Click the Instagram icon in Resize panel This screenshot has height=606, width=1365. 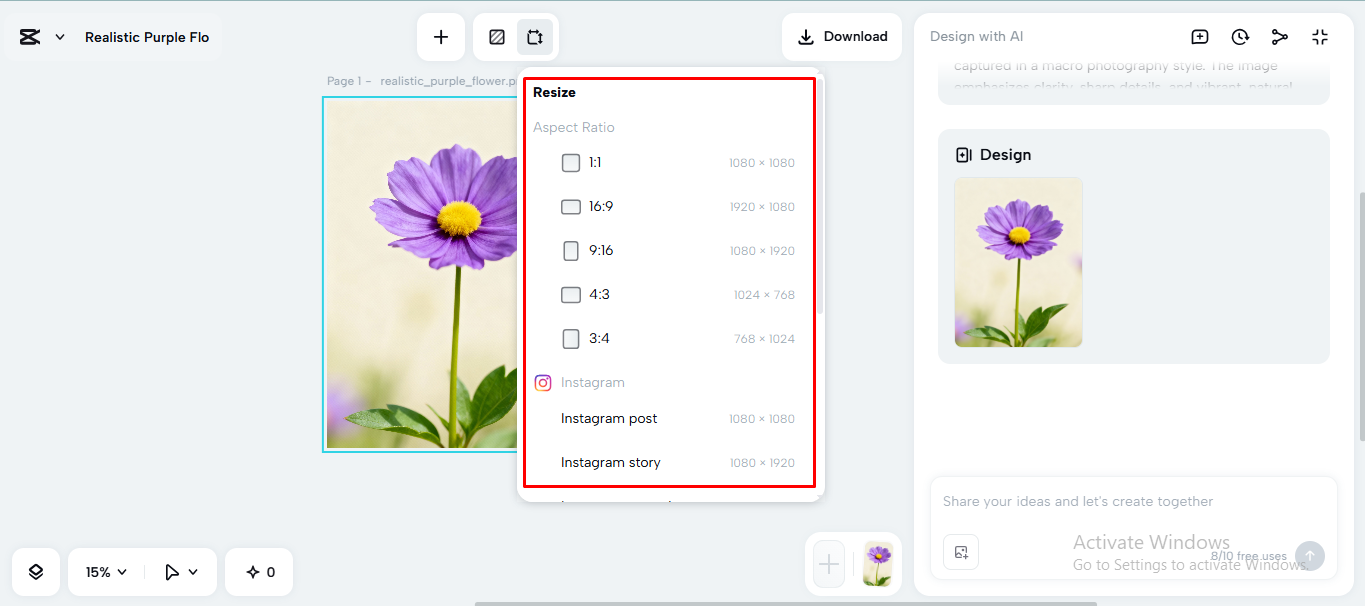coord(542,382)
